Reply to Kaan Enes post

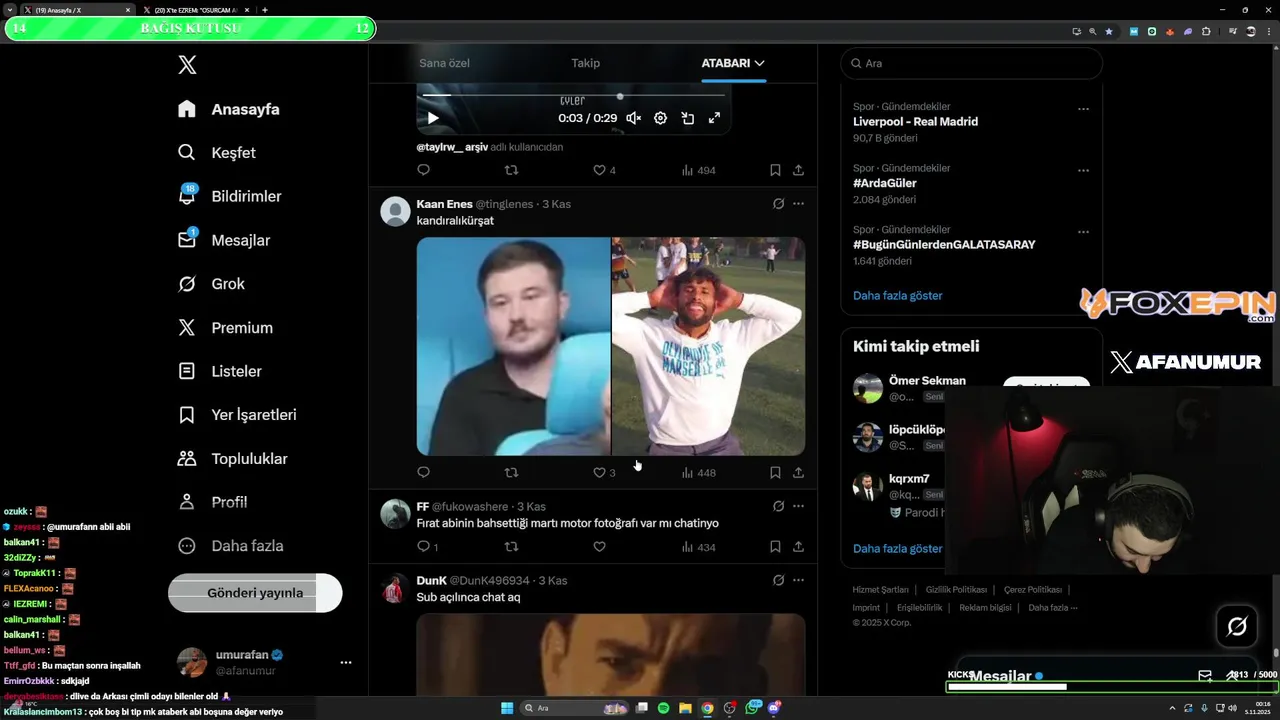[423, 473]
